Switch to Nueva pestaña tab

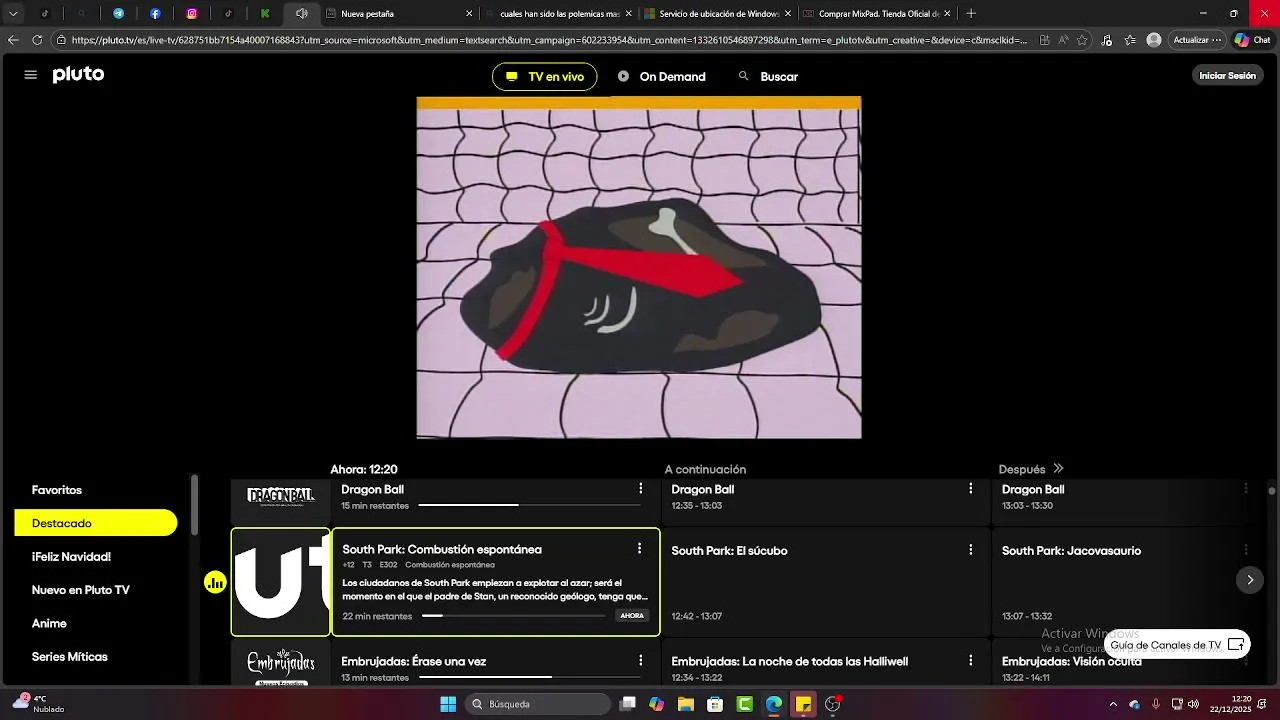click(400, 14)
